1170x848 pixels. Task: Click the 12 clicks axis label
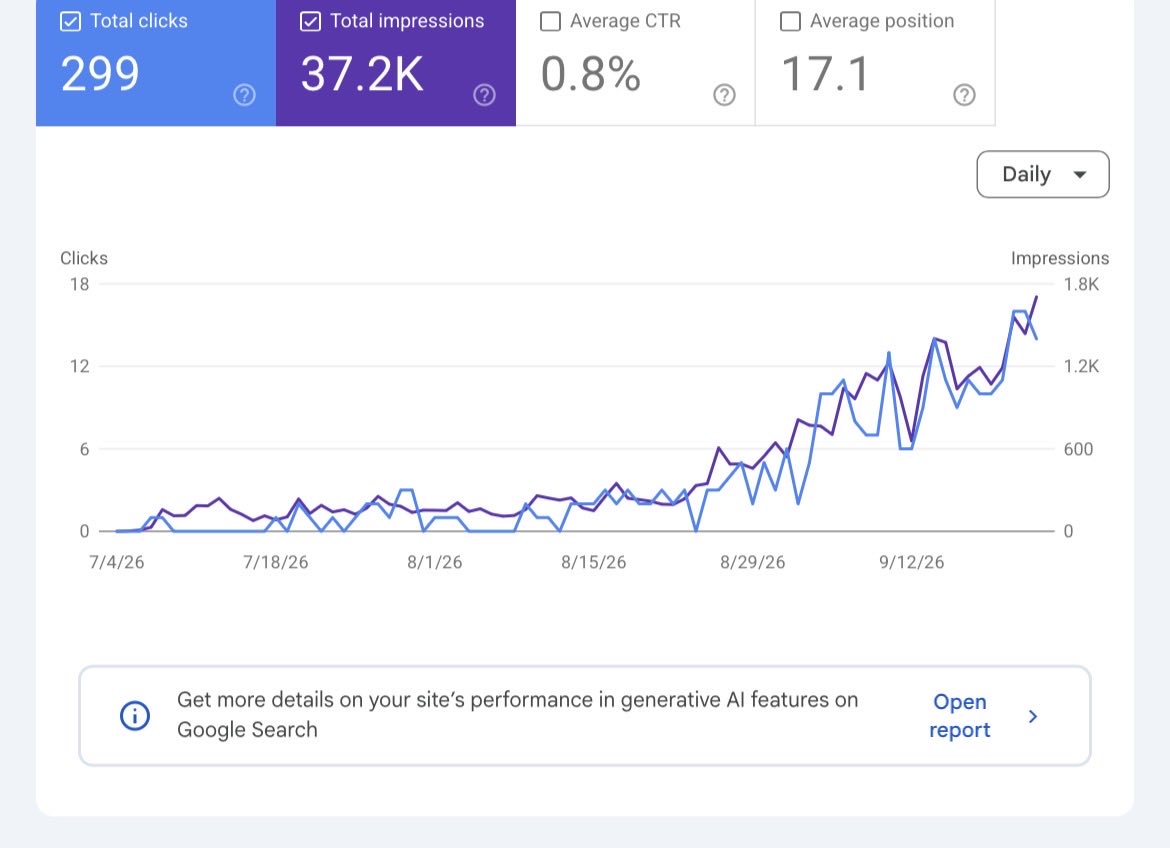[79, 367]
